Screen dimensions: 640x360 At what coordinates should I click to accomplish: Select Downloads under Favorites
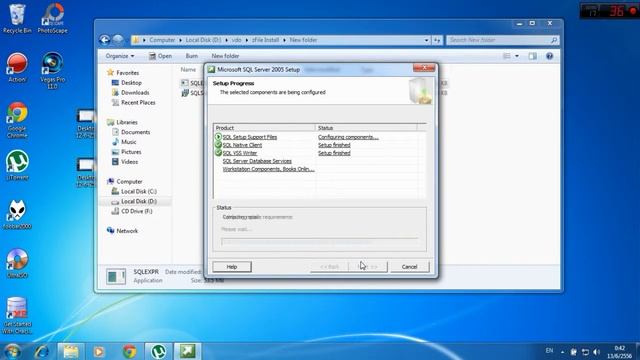click(135, 93)
